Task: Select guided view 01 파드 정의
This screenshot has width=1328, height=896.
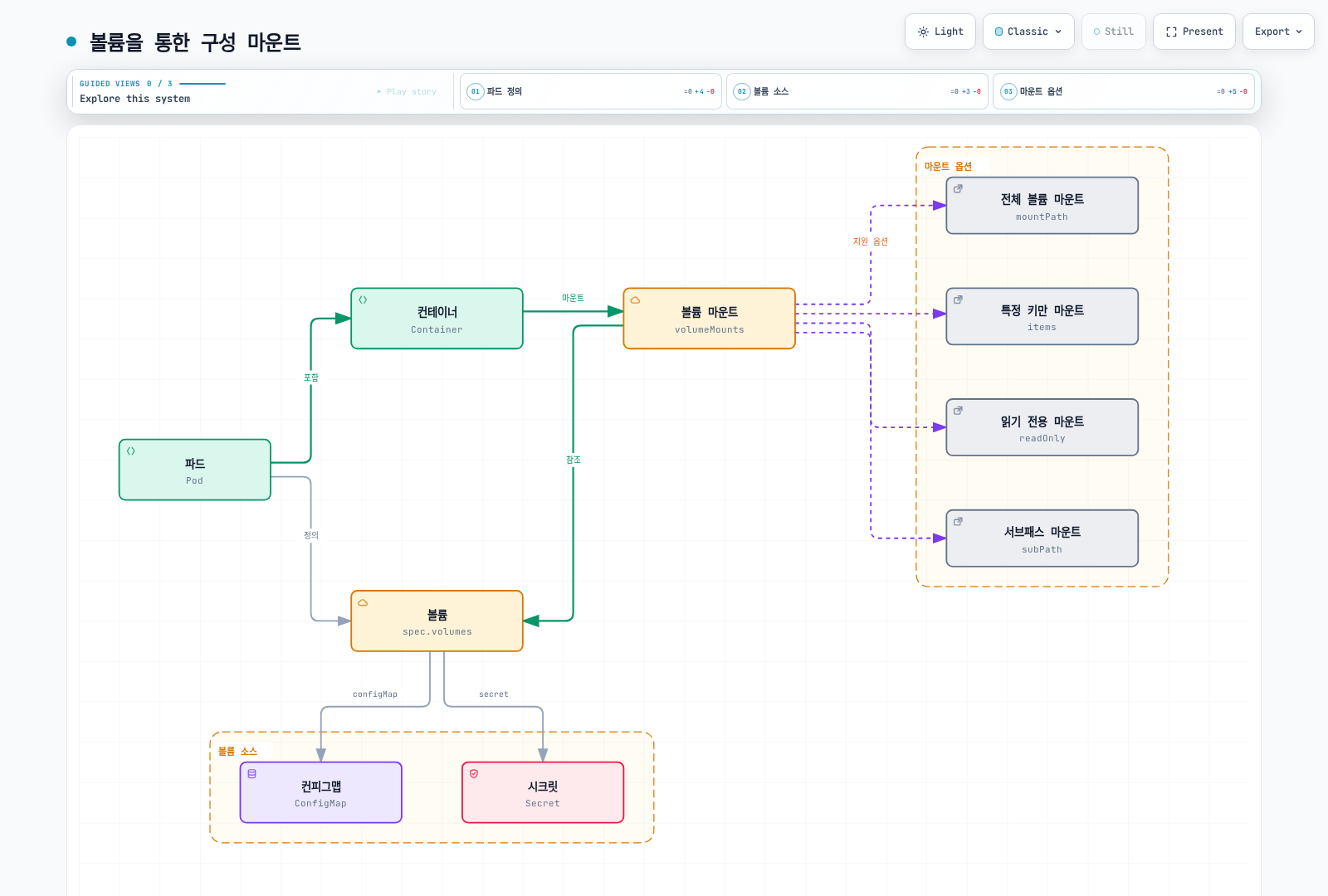Action: tap(591, 91)
